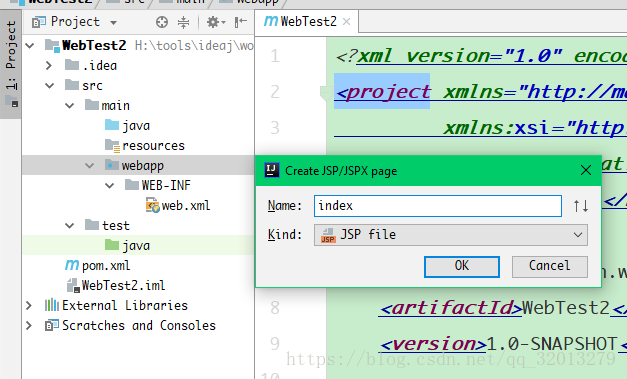
Task: Click the Name input field in dialog
Action: click(438, 206)
